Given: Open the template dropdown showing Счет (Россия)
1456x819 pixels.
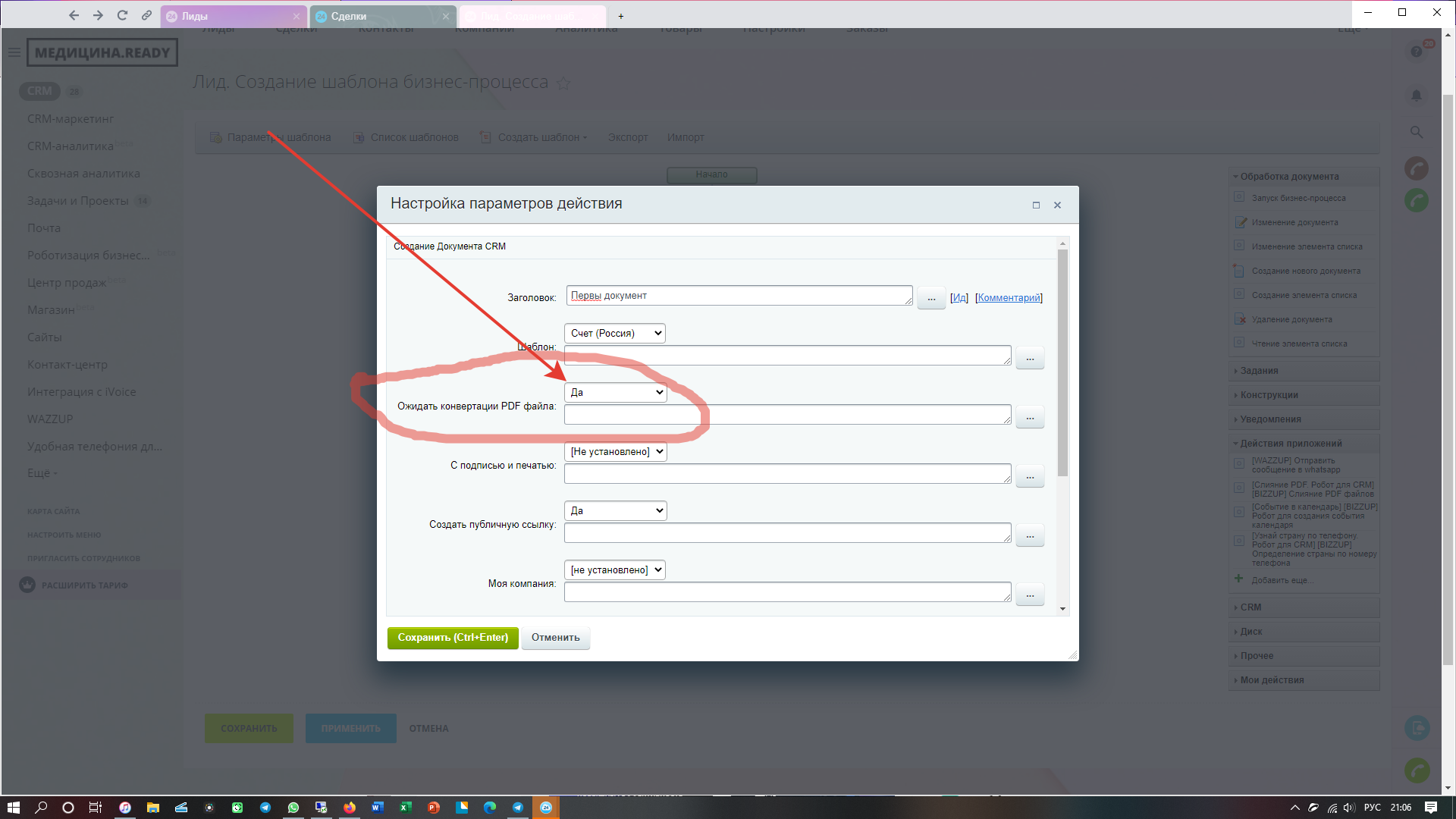Looking at the screenshot, I should point(614,333).
